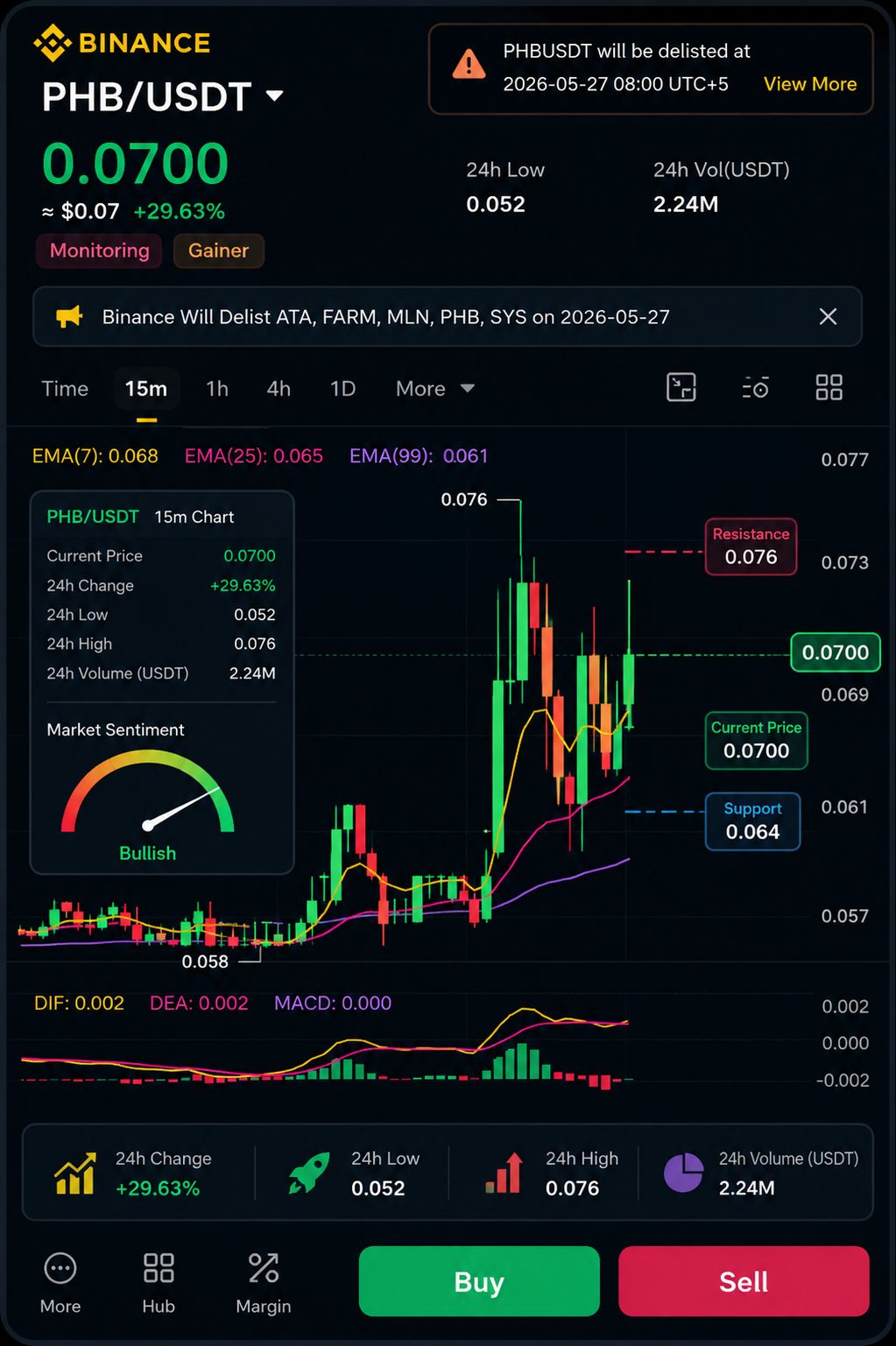Click the Current Price 0.0700 label box
896x1346 pixels.
click(x=756, y=740)
